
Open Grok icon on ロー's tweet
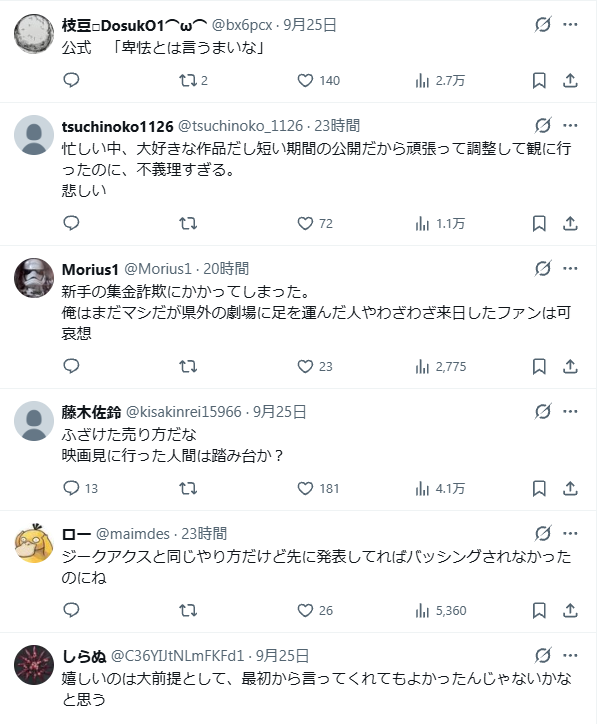[x=543, y=533]
